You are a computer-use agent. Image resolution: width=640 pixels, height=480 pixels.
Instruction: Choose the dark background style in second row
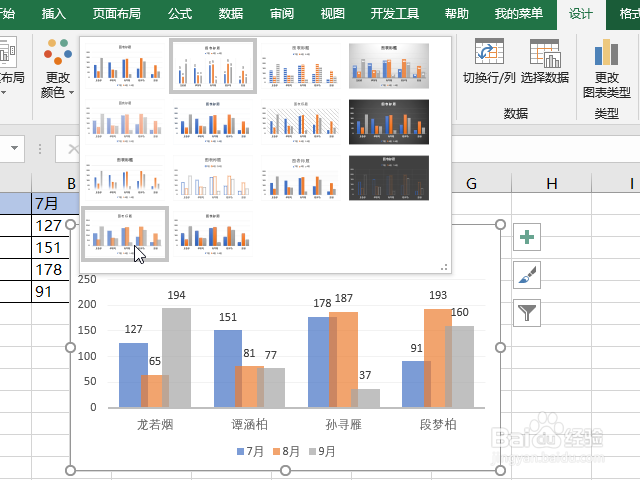(x=389, y=122)
